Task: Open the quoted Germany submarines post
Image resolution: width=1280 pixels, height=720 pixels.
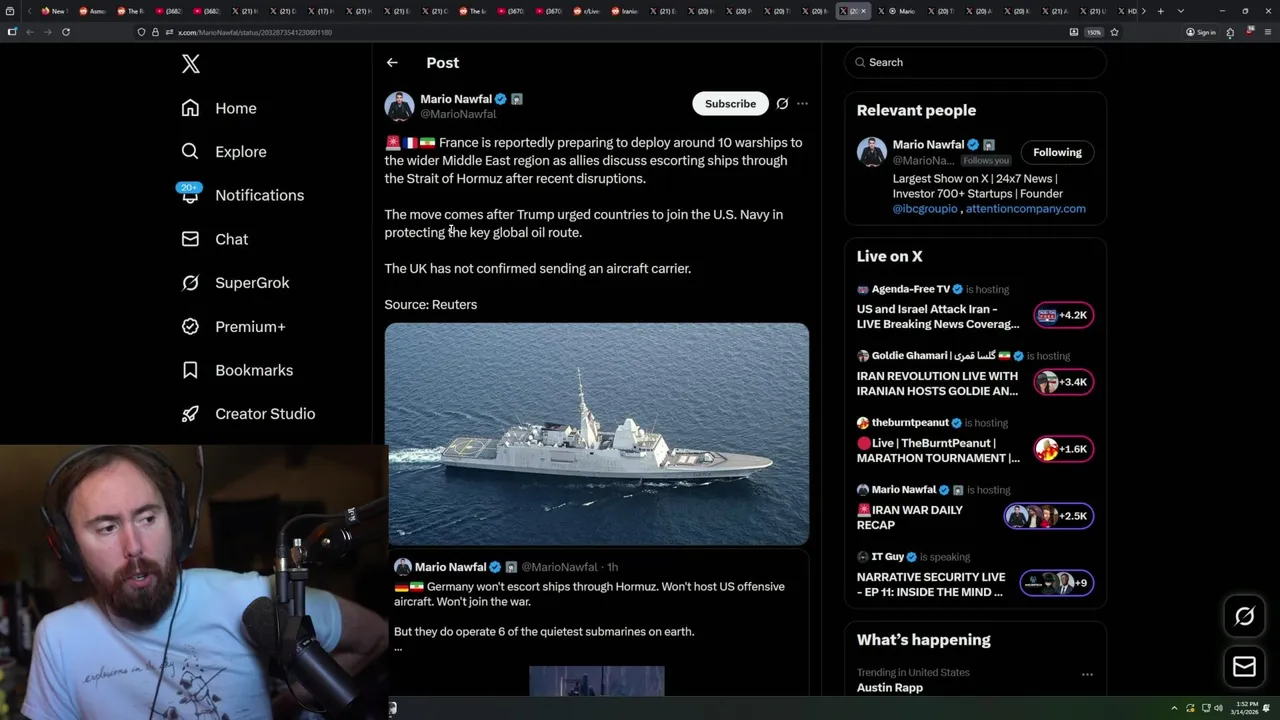Action: [597, 624]
